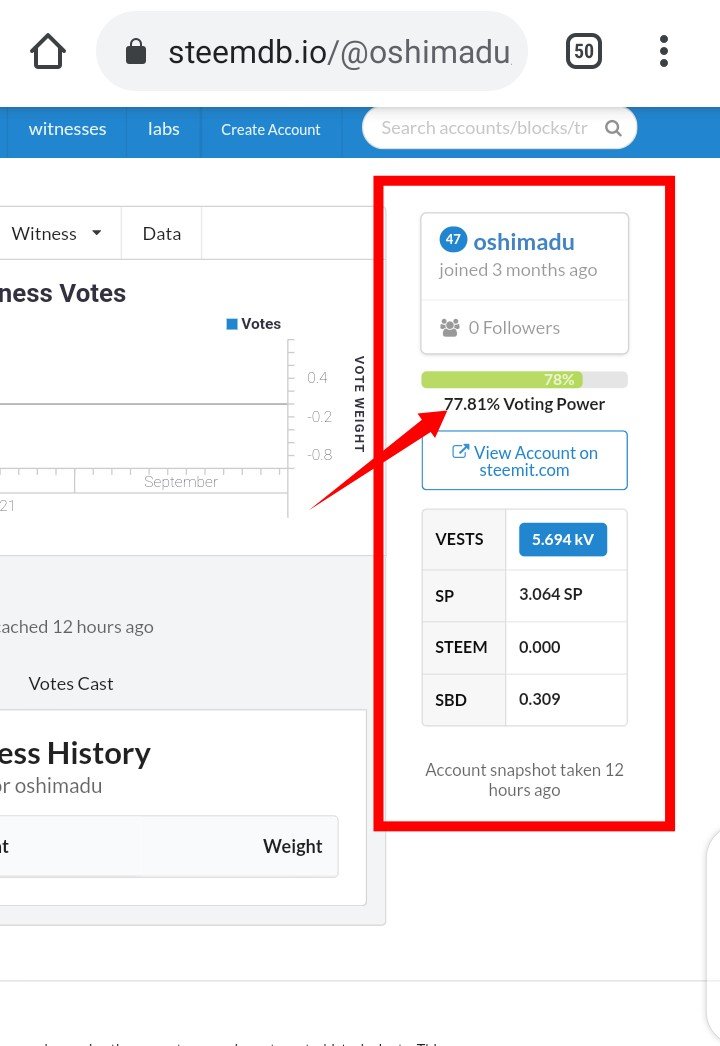Viewport: 720px width, 1046px height.
Task: Open the browser tab switcher showing 50
Action: (584, 51)
